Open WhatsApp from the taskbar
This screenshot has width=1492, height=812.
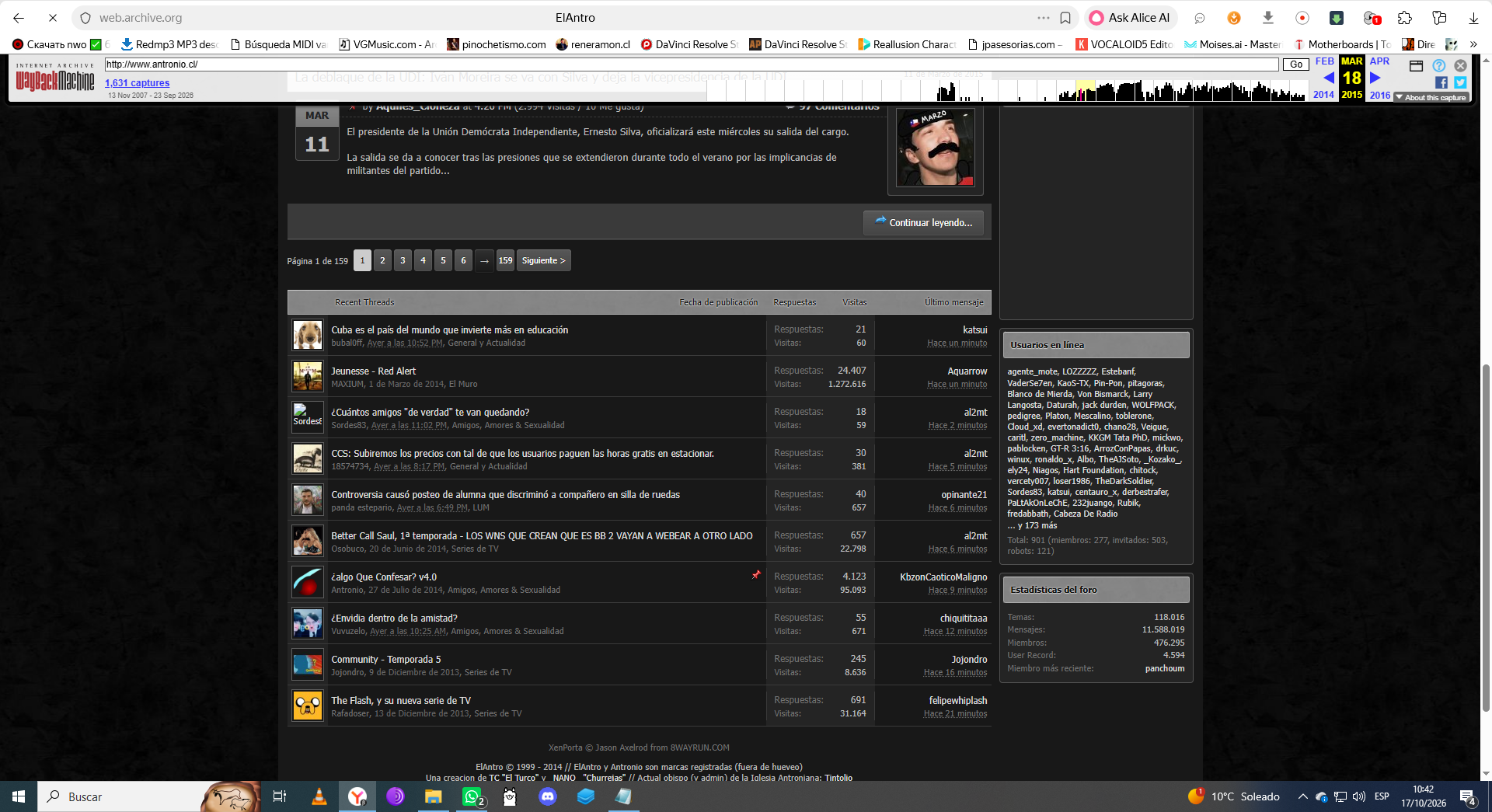[x=472, y=796]
